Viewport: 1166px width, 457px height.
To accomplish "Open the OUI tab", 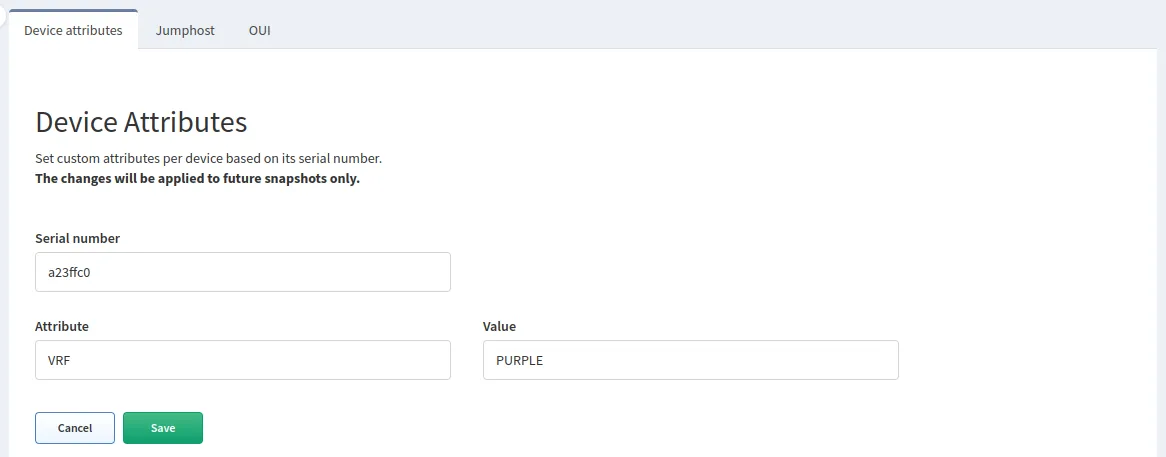I will 259,30.
